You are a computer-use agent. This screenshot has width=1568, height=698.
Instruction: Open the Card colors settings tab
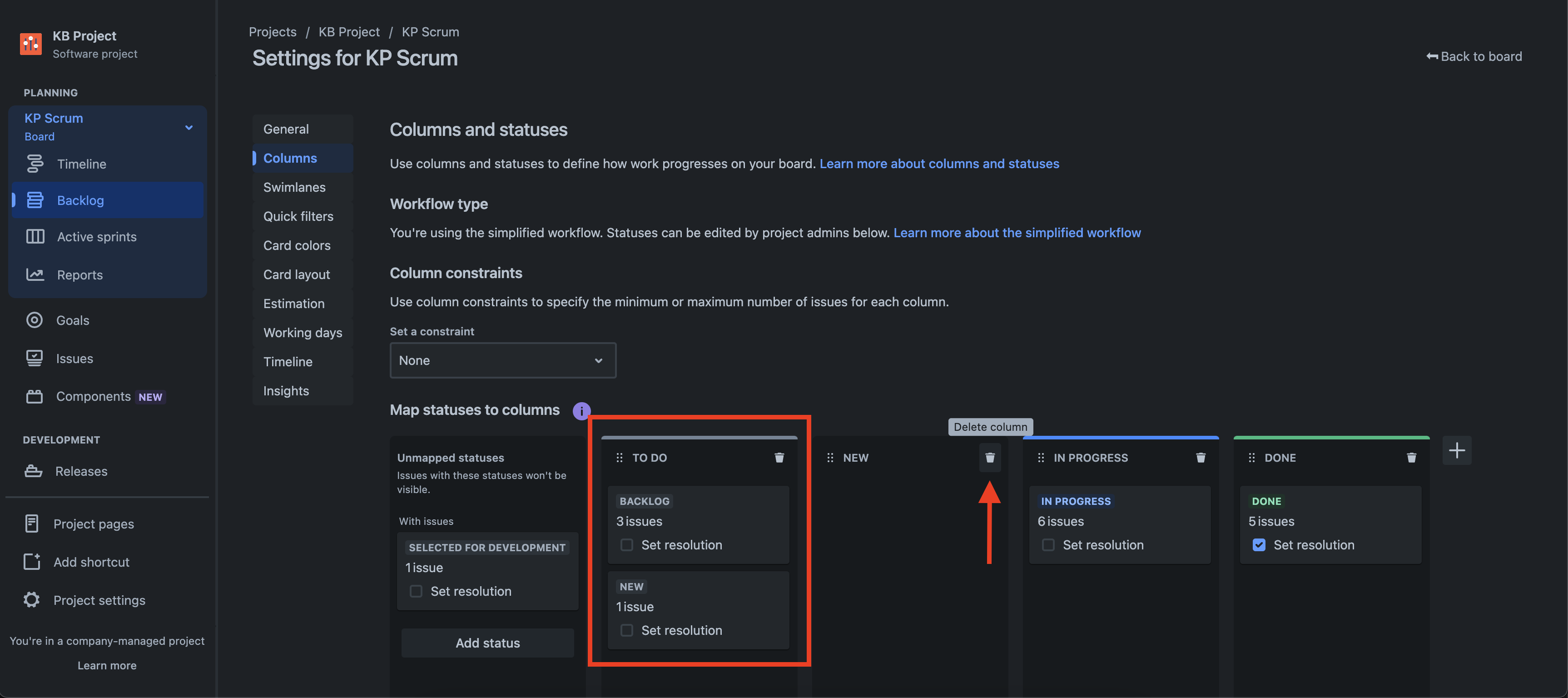pyautogui.click(x=297, y=245)
